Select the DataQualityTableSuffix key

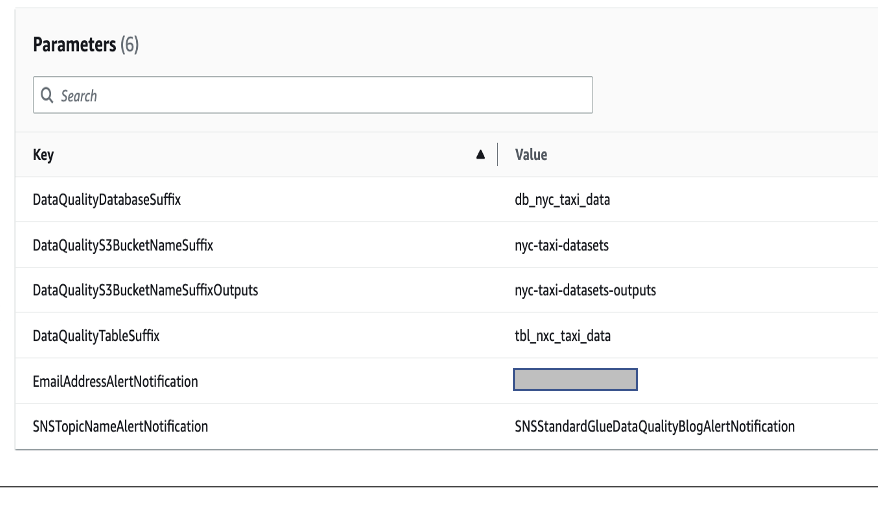pos(96,336)
